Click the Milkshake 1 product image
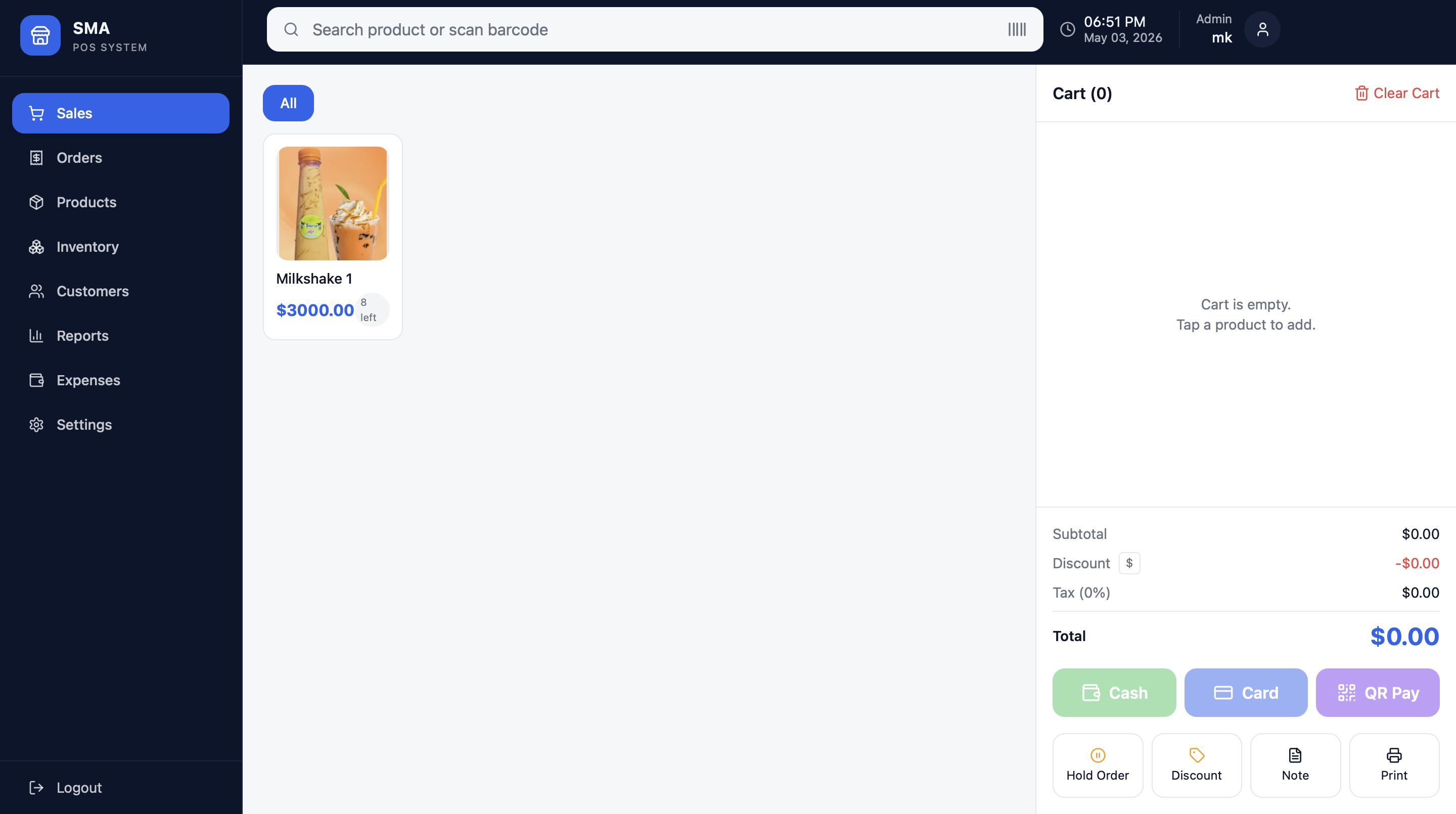Viewport: 1456px width, 814px height. (333, 203)
